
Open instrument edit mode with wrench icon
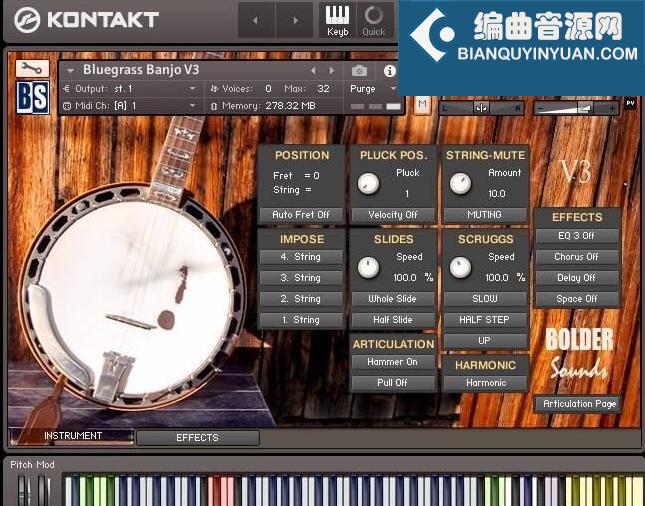(x=32, y=69)
